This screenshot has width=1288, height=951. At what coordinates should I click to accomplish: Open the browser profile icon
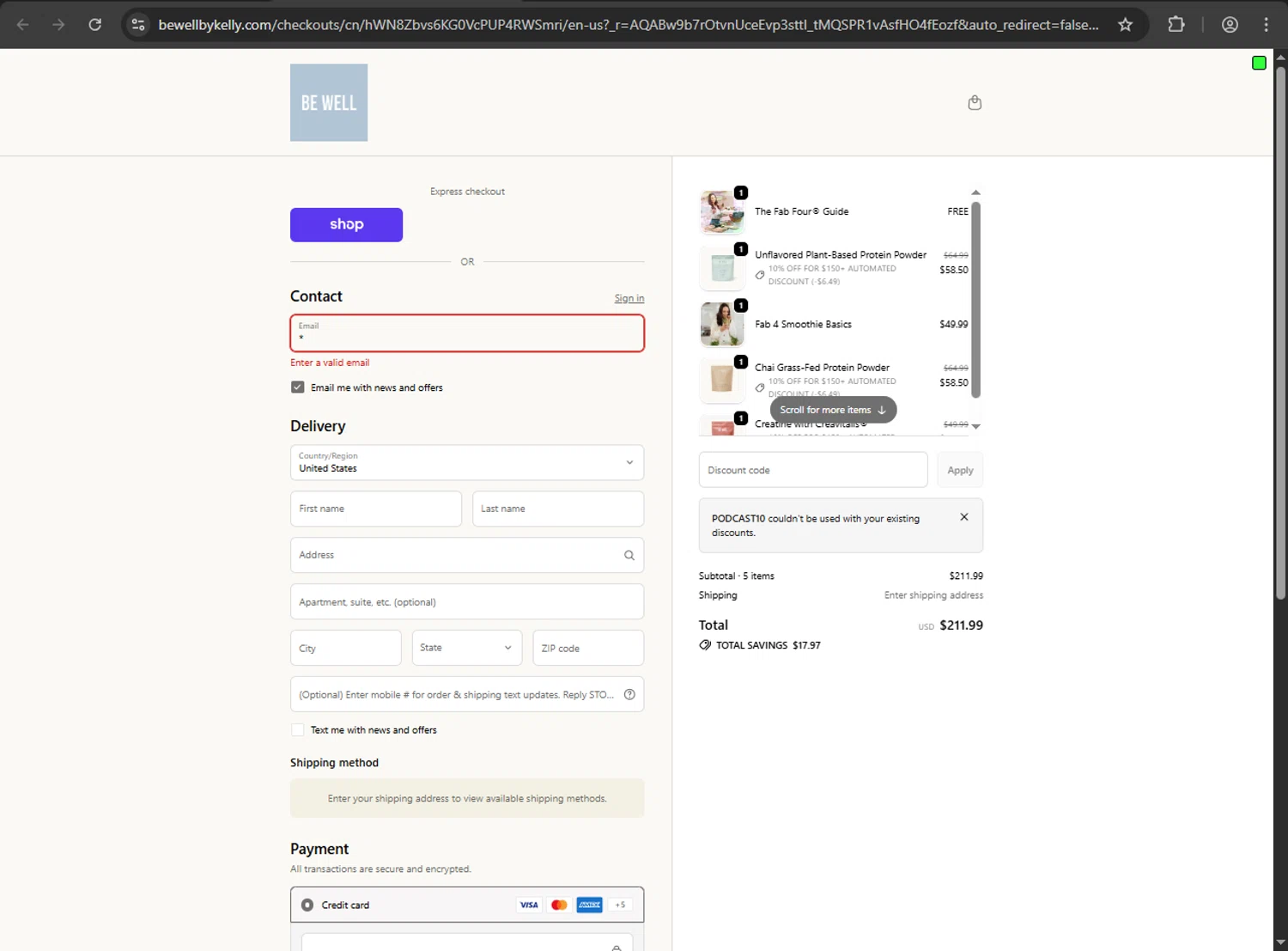pyautogui.click(x=1230, y=24)
